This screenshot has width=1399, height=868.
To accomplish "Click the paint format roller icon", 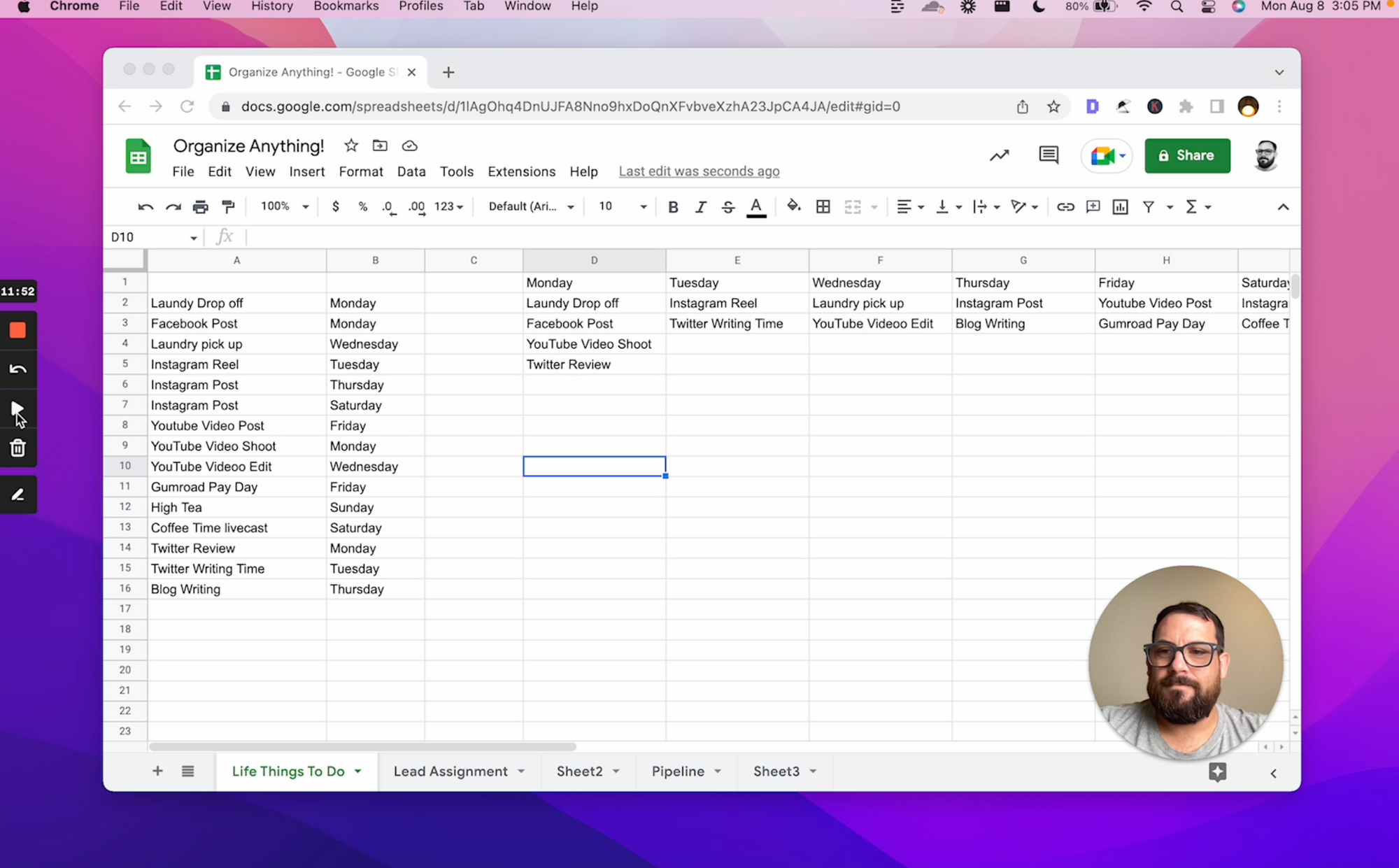I will [228, 206].
